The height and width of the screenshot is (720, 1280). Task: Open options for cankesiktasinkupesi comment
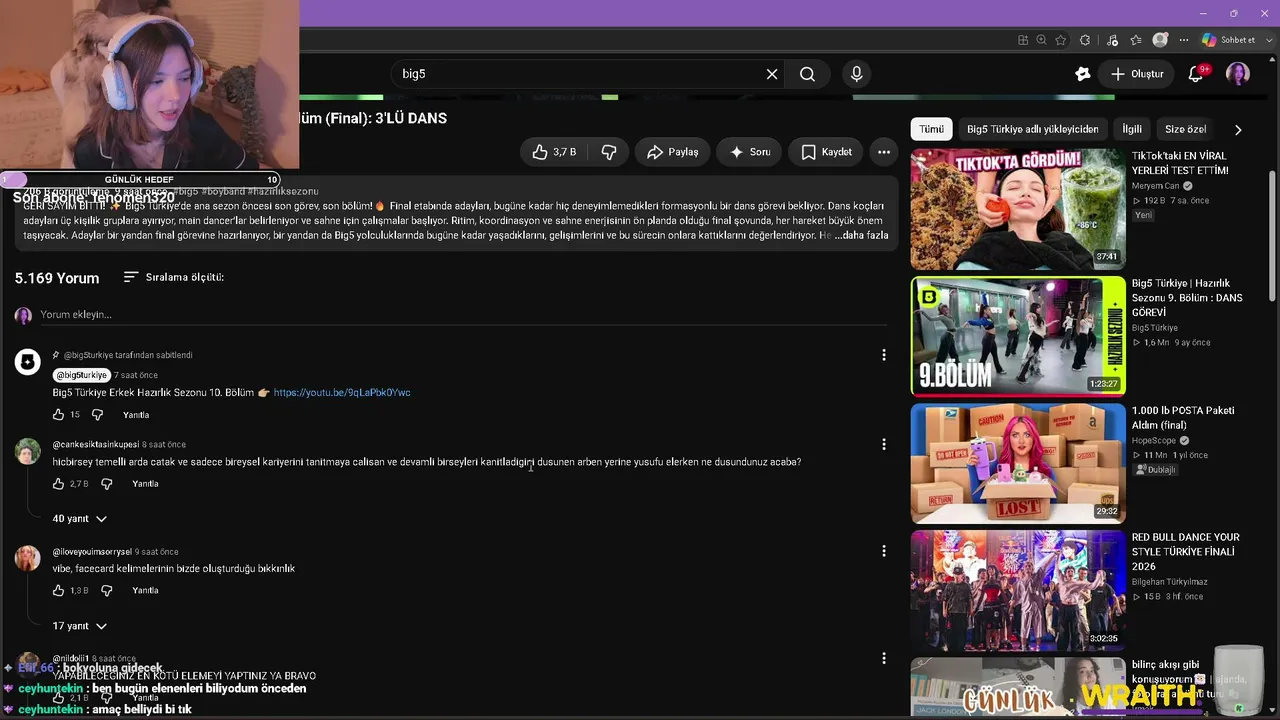883,444
